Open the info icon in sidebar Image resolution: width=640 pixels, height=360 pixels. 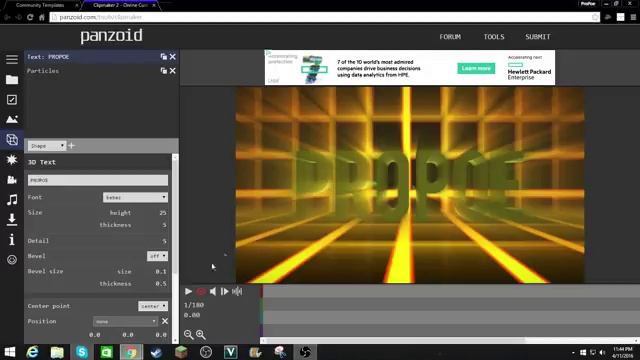point(12,240)
